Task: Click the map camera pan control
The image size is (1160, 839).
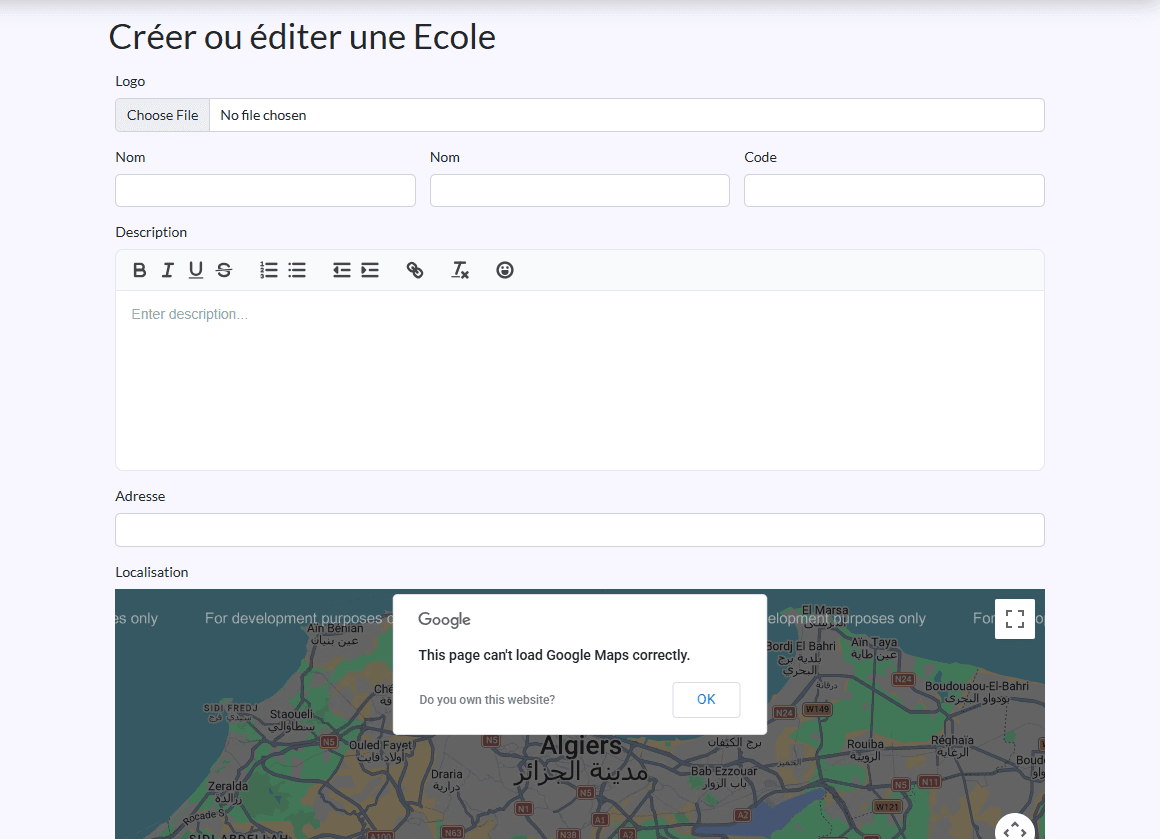Action: click(1015, 829)
